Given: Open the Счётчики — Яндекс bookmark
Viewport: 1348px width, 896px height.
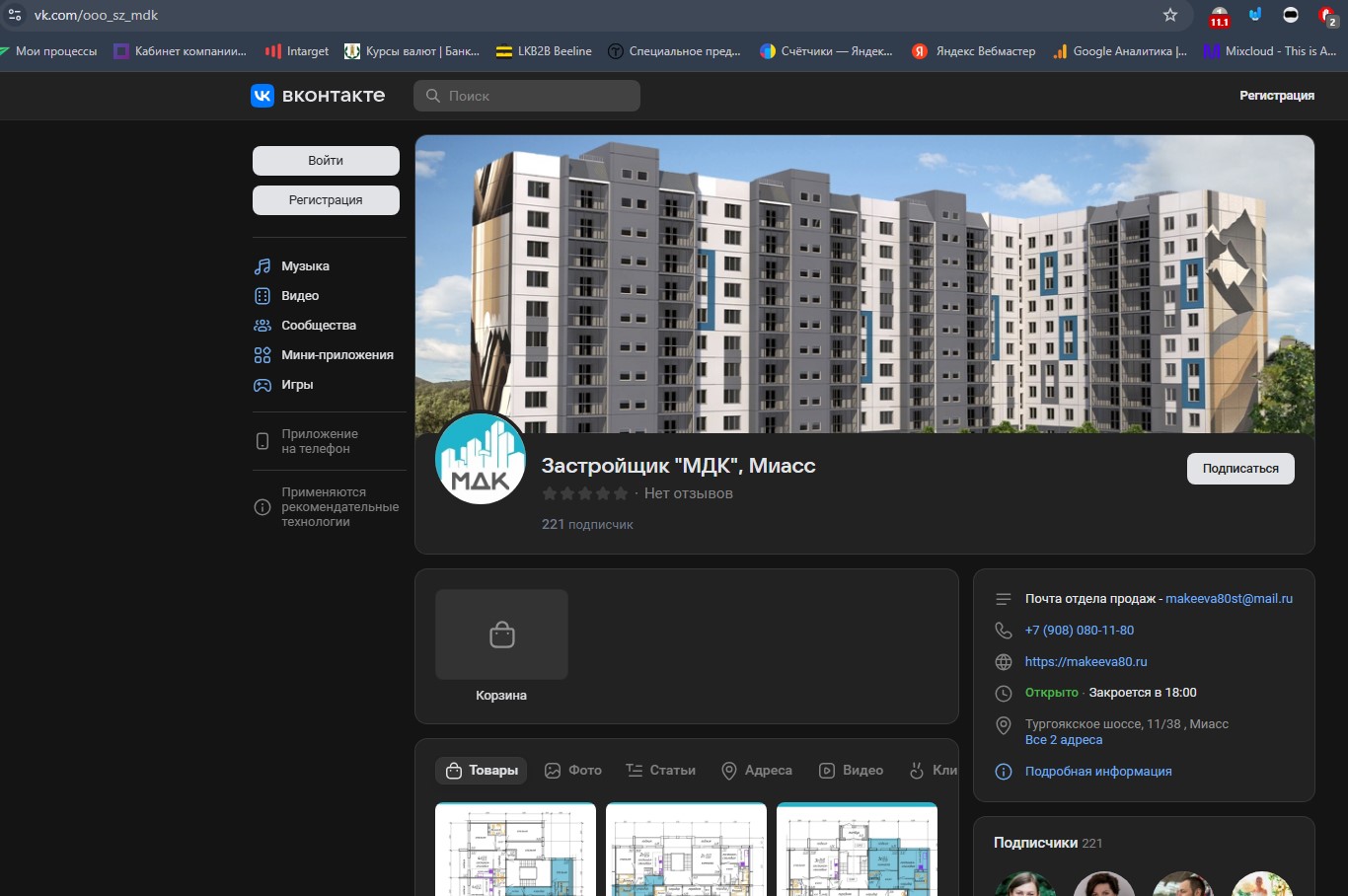Looking at the screenshot, I should point(827,51).
